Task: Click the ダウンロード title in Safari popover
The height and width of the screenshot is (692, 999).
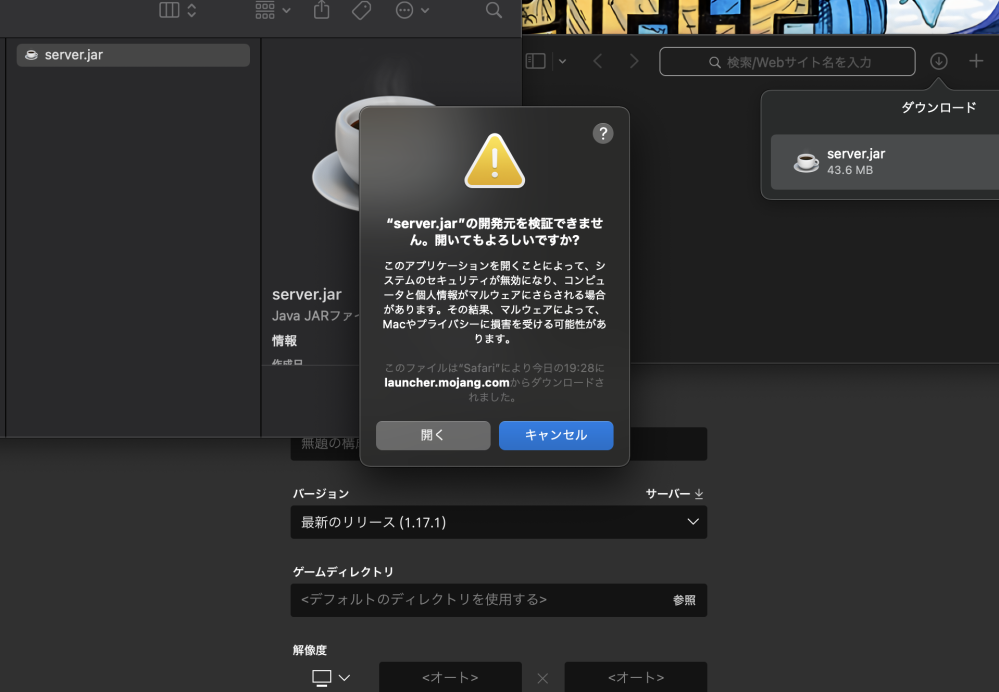Action: [x=938, y=108]
